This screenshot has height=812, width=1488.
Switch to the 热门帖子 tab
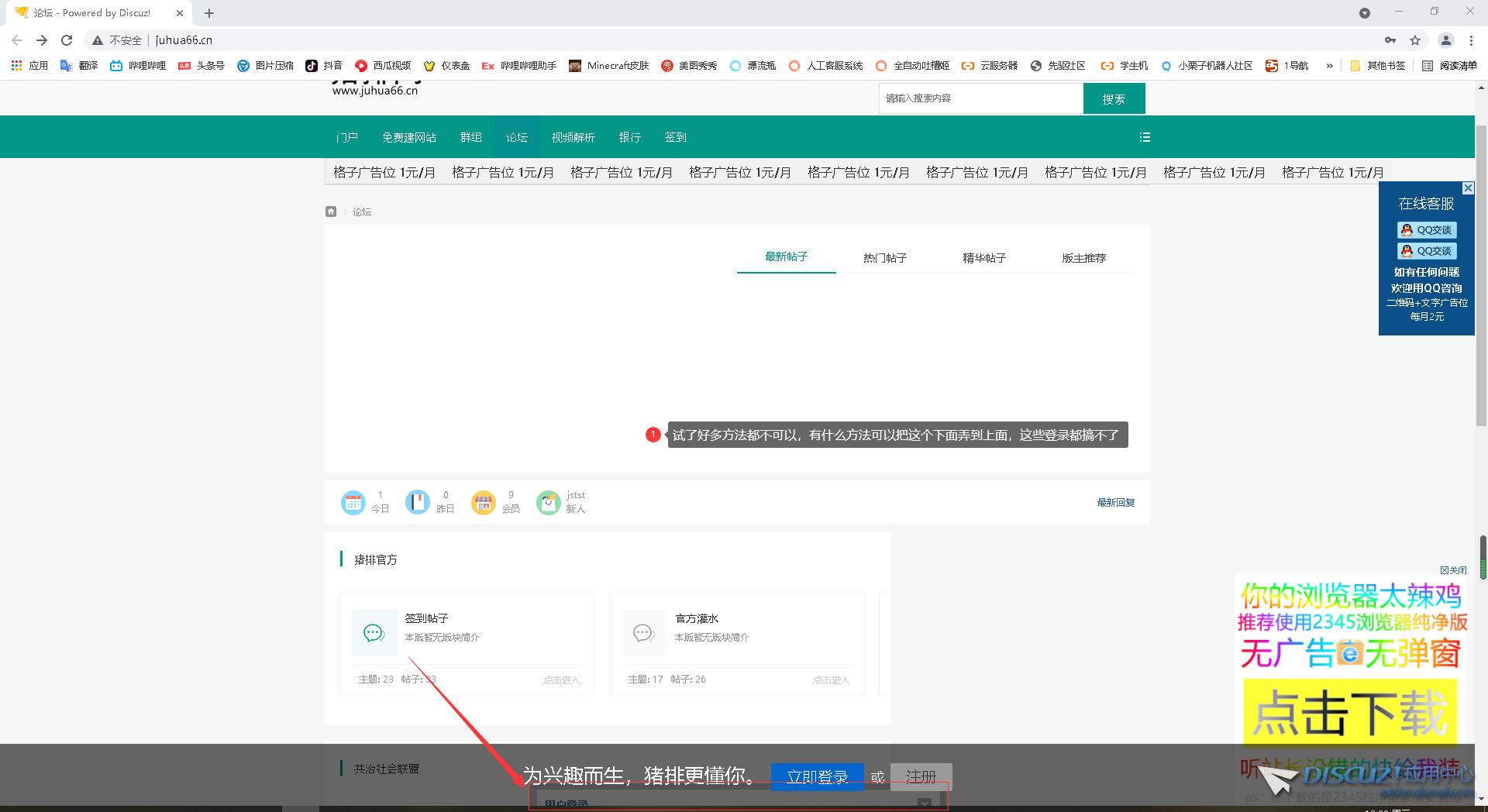coord(885,258)
